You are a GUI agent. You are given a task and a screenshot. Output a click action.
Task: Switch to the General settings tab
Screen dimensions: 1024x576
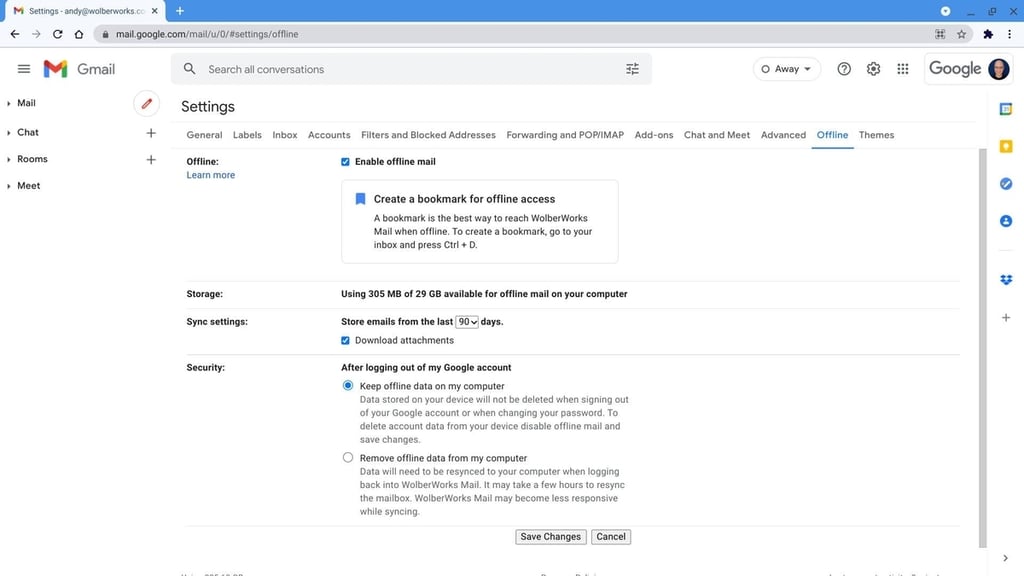click(x=204, y=135)
